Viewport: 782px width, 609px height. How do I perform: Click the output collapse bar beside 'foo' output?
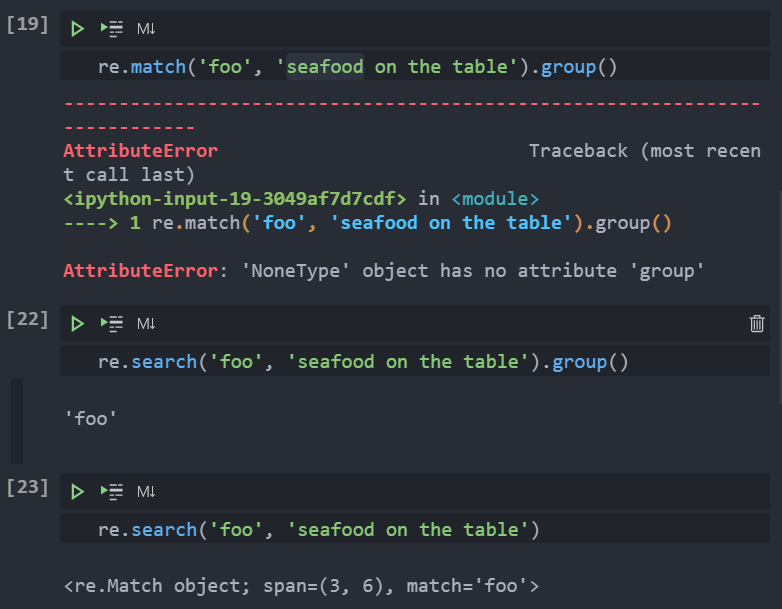(x=17, y=420)
